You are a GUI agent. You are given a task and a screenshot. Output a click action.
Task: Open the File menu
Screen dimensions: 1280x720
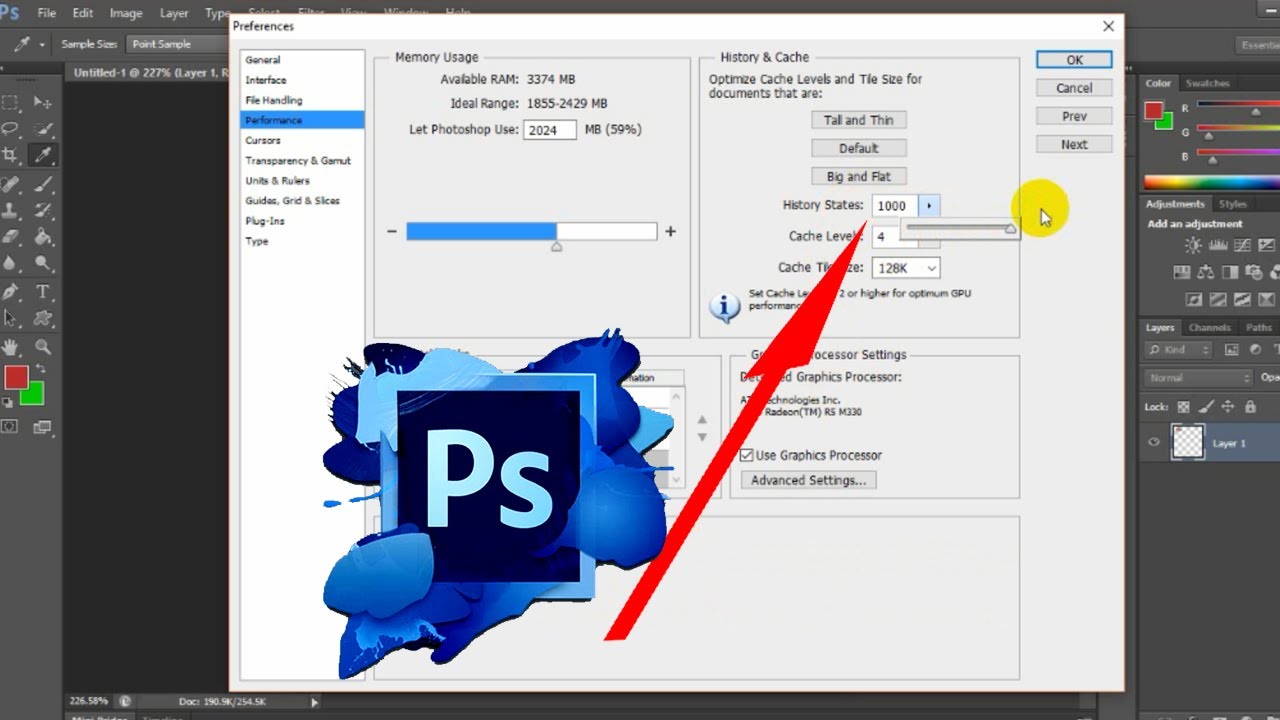46,14
